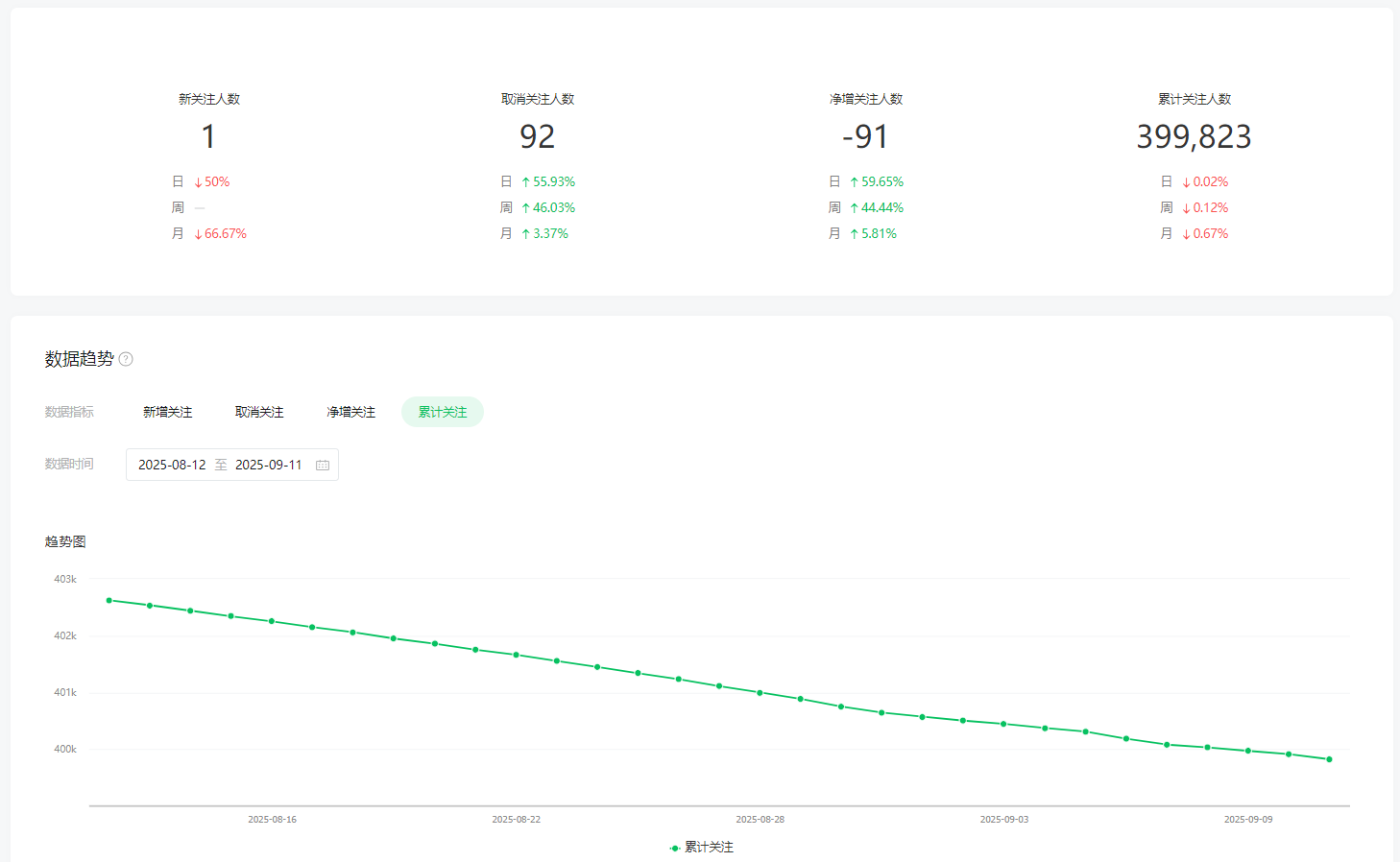Click the first data point on trend line
The height and width of the screenshot is (862, 1400).
coord(109,601)
